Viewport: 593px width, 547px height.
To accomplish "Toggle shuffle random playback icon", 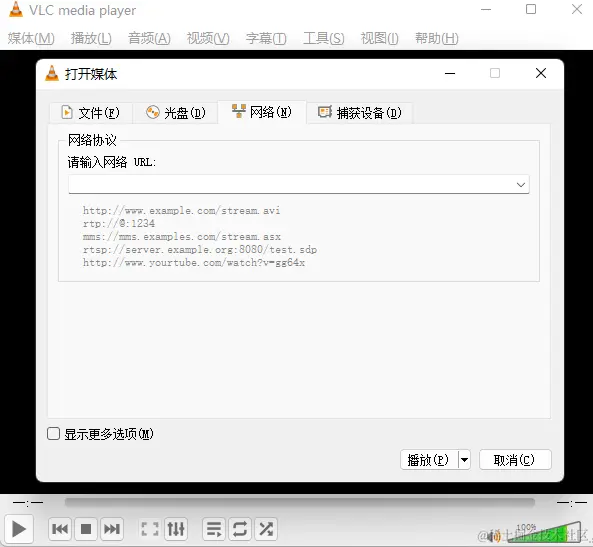I will [x=266, y=529].
